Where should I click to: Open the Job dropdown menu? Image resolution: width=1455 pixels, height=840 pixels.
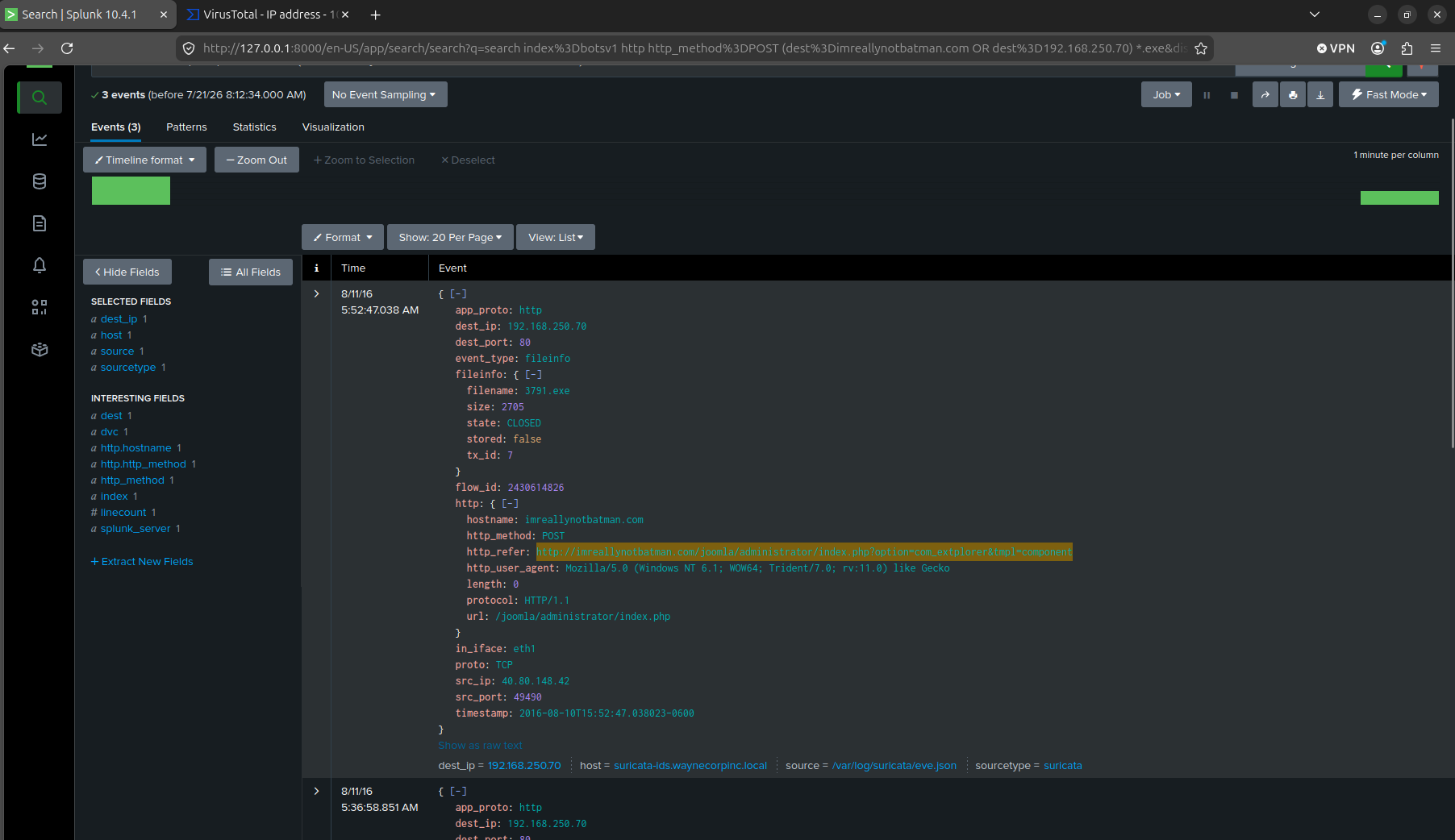1166,94
